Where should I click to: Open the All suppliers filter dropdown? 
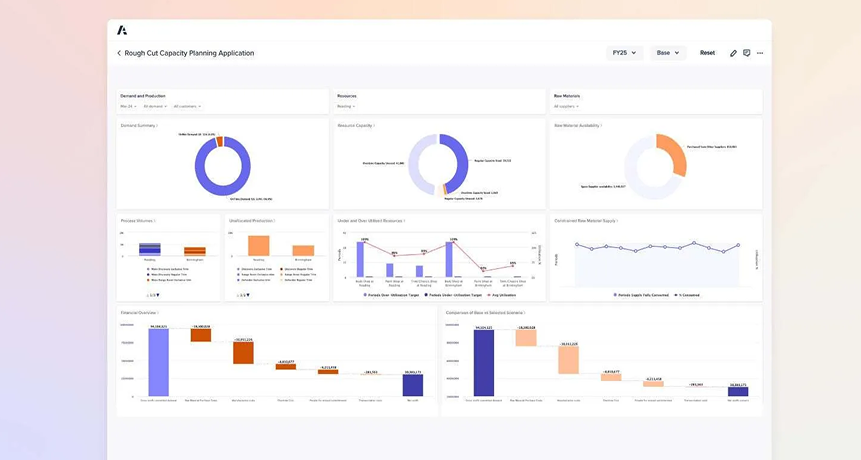pyautogui.click(x=567, y=106)
